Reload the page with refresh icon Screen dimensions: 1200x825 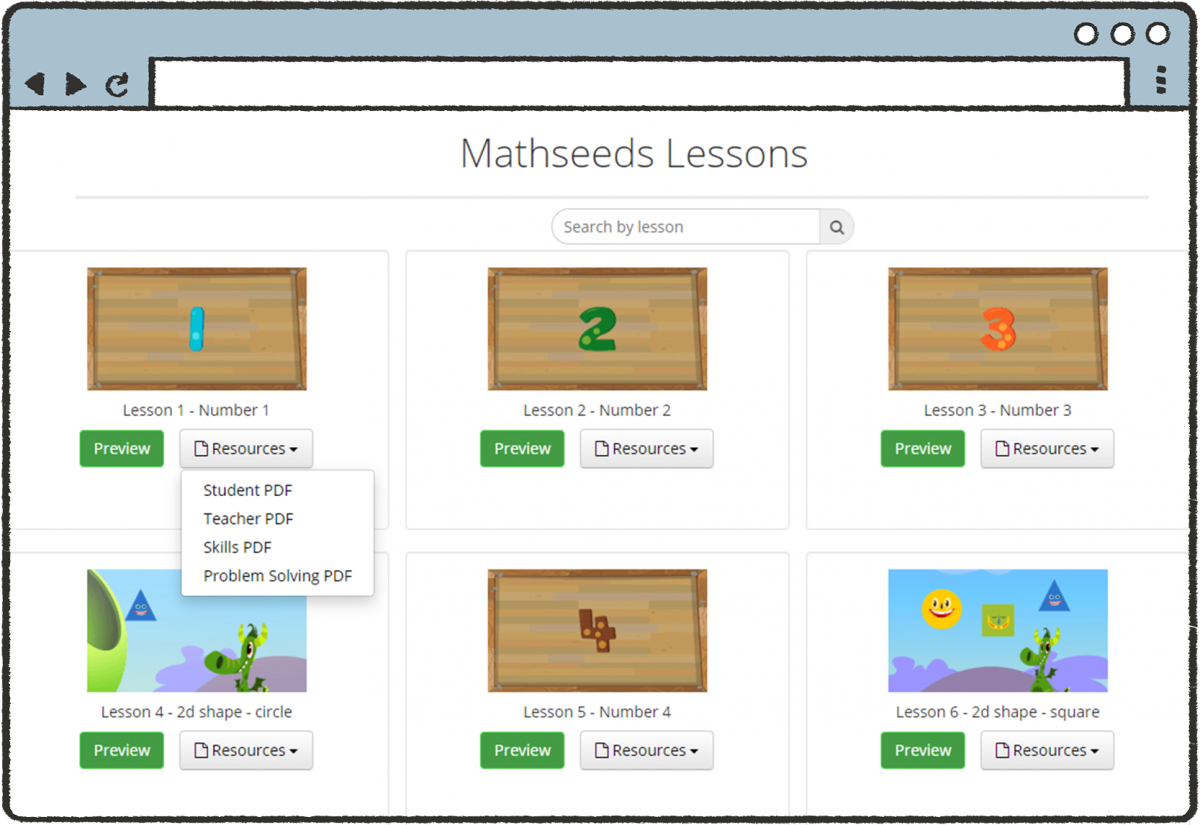118,84
